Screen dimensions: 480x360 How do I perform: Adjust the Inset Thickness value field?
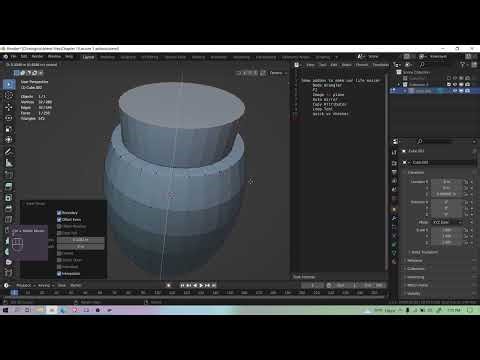pos(80,240)
